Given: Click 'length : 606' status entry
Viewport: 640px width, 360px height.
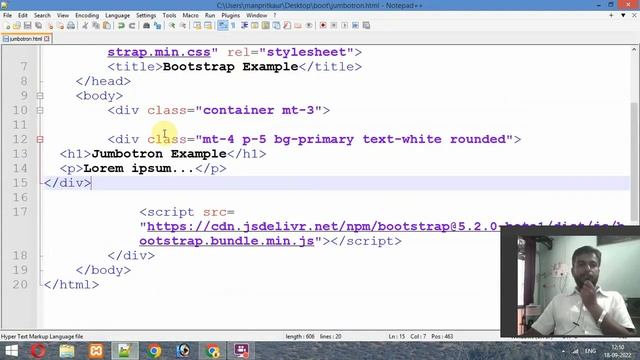Looking at the screenshot, I should click(300, 337).
